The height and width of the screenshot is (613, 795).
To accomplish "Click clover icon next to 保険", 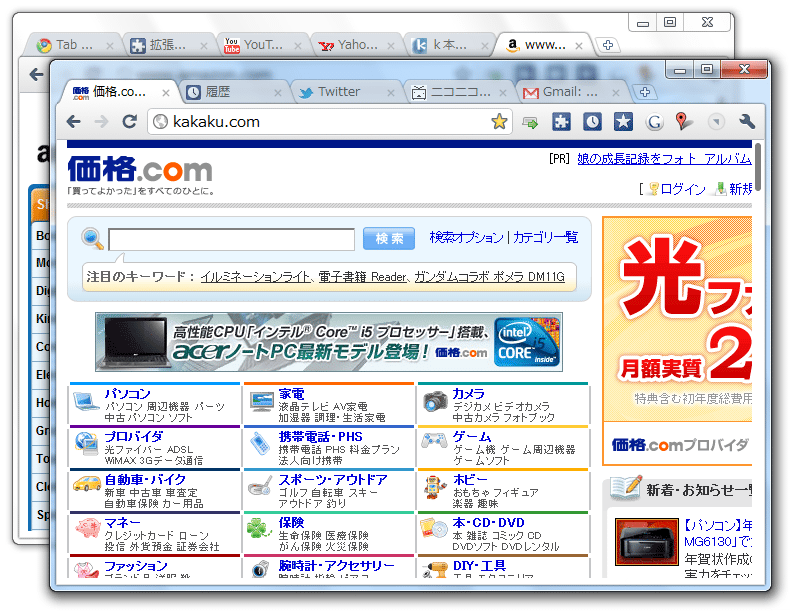I will [259, 528].
